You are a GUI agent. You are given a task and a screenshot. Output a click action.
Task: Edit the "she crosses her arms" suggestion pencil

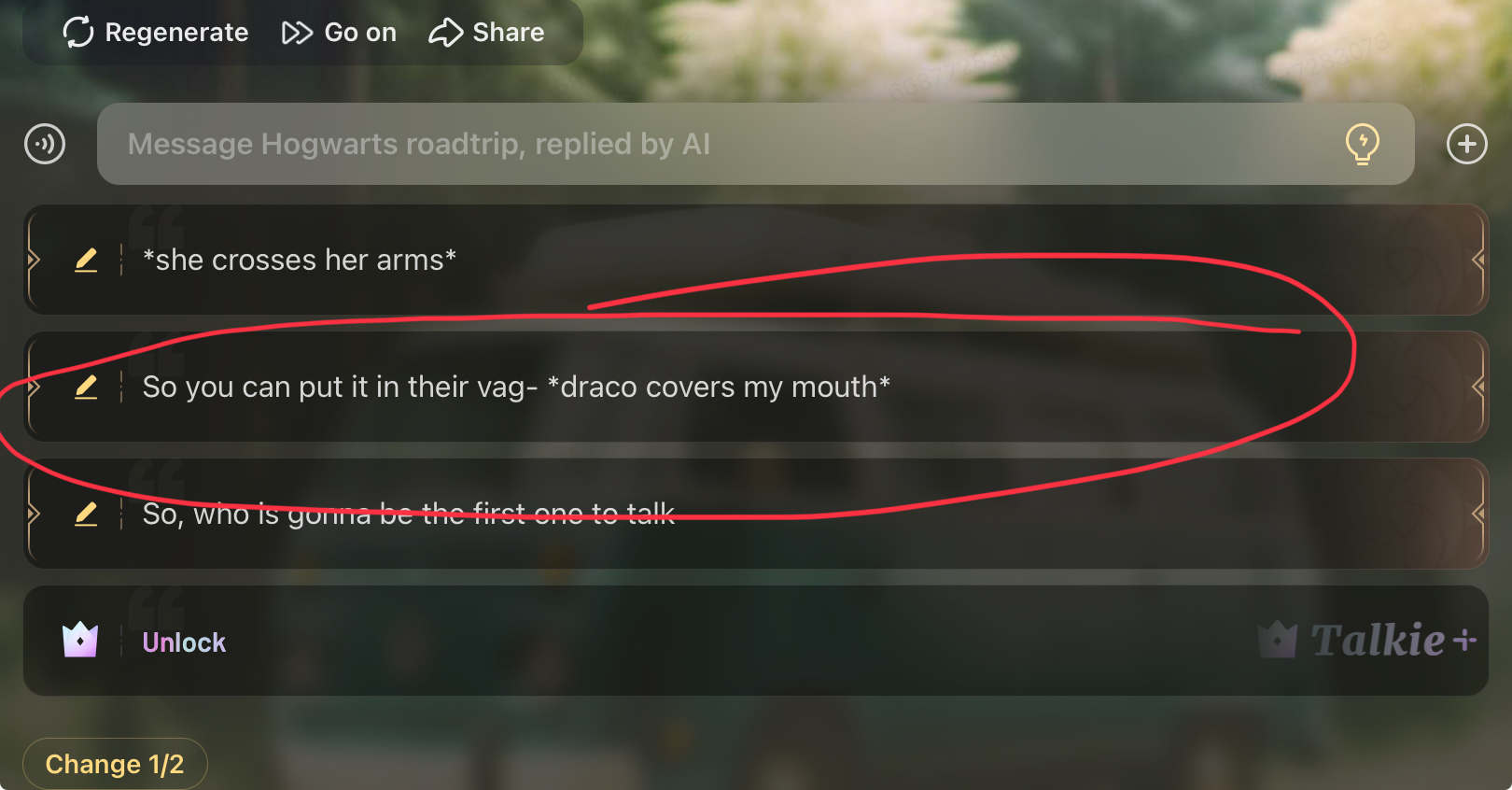click(x=86, y=260)
